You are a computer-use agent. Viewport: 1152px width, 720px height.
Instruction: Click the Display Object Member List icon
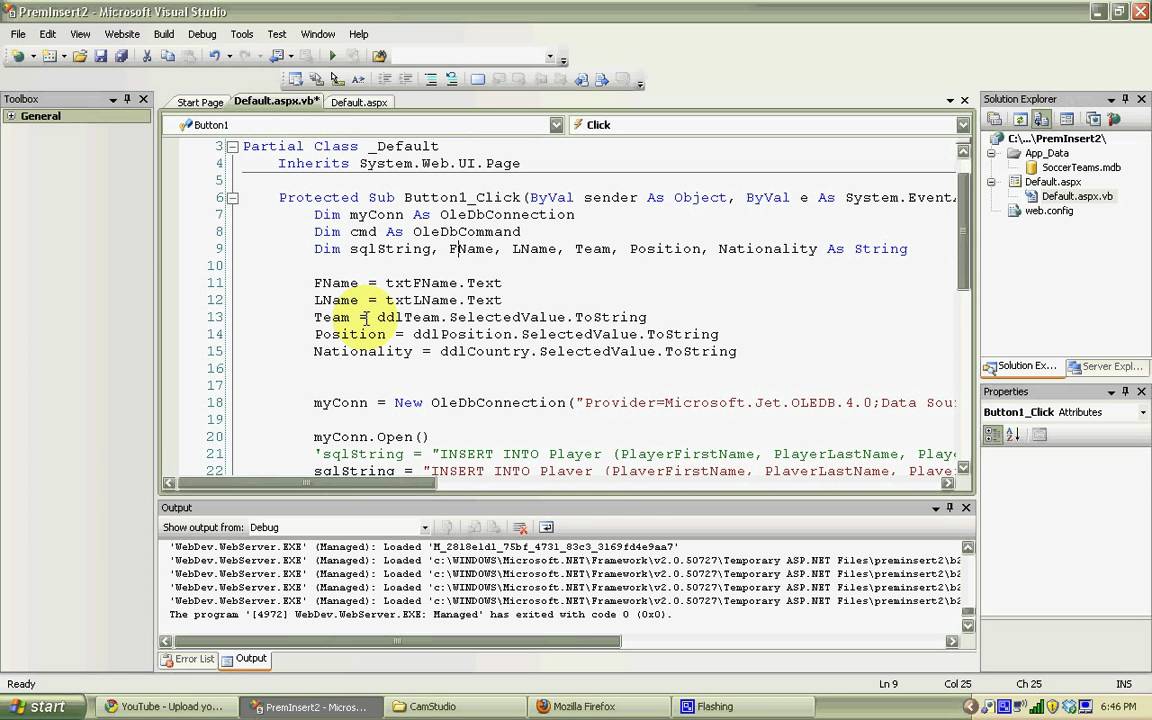pos(295,79)
